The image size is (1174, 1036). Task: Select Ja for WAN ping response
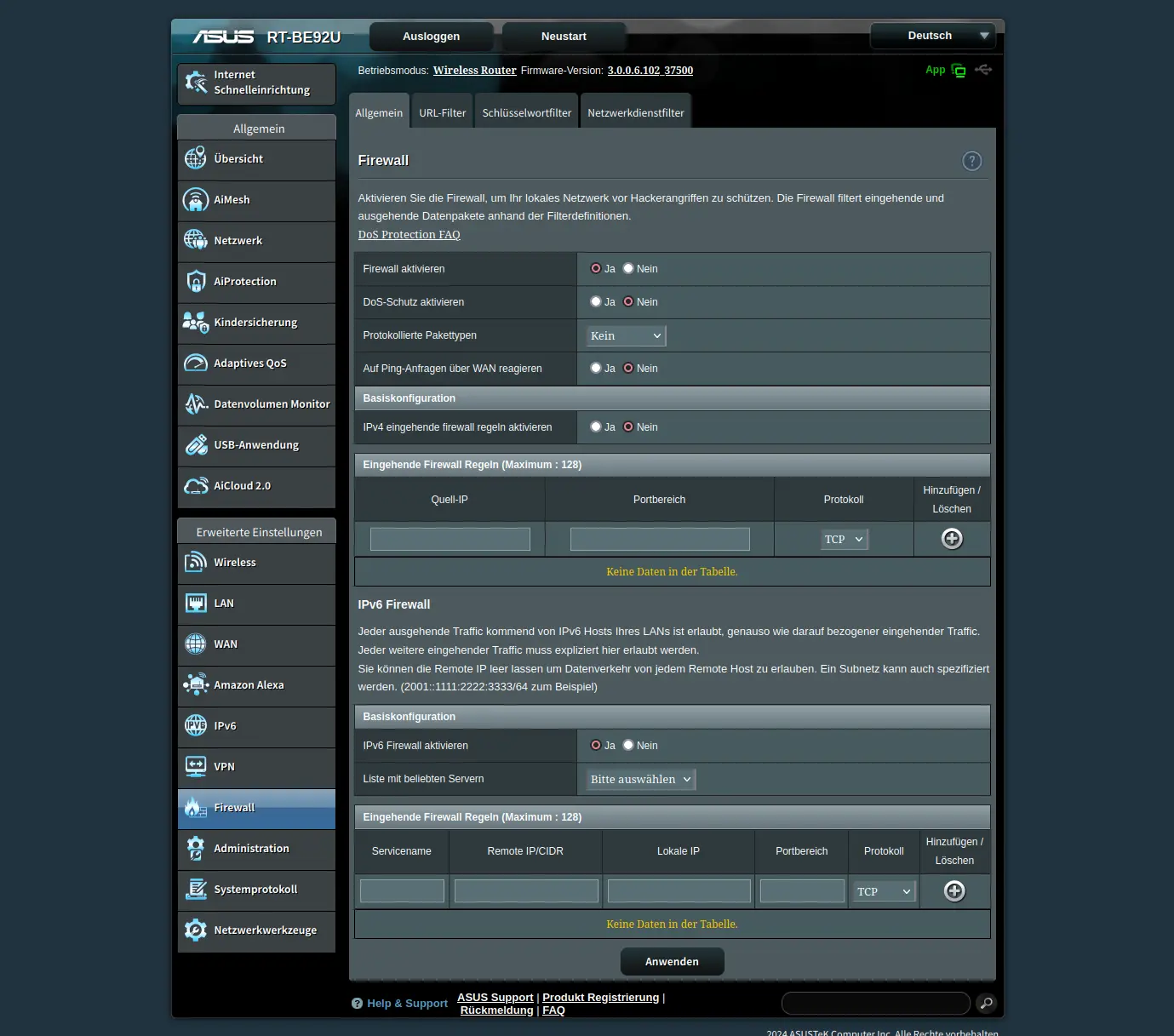596,369
